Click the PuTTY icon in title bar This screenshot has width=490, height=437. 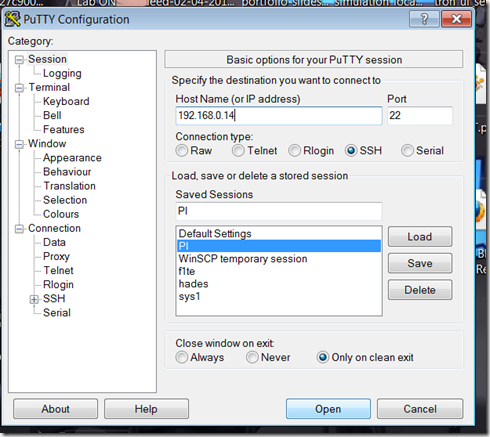[x=12, y=19]
